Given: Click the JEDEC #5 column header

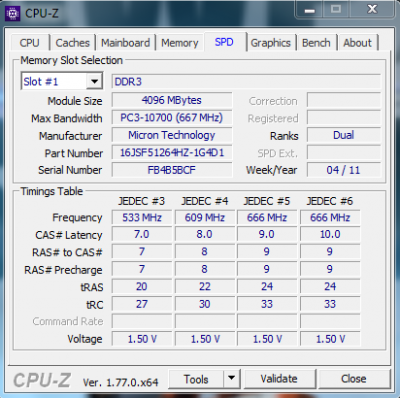Looking at the screenshot, I should coord(267,201).
